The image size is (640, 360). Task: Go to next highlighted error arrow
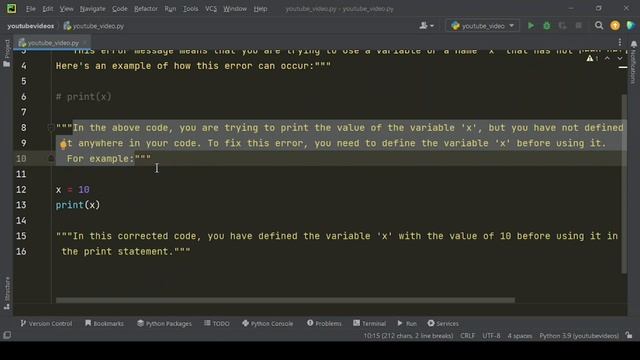click(620, 59)
